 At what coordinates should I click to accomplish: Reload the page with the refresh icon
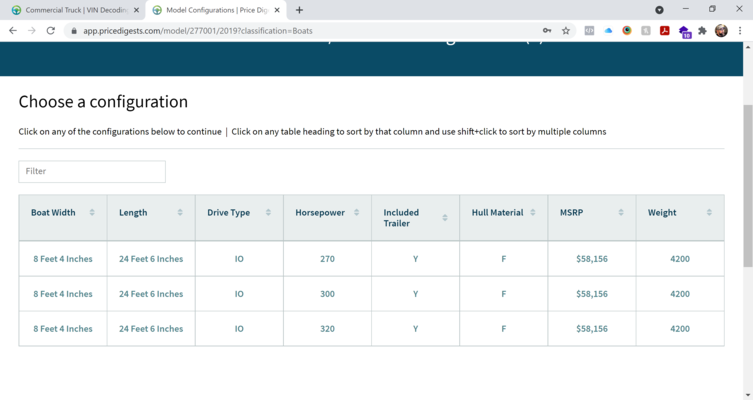click(x=51, y=31)
